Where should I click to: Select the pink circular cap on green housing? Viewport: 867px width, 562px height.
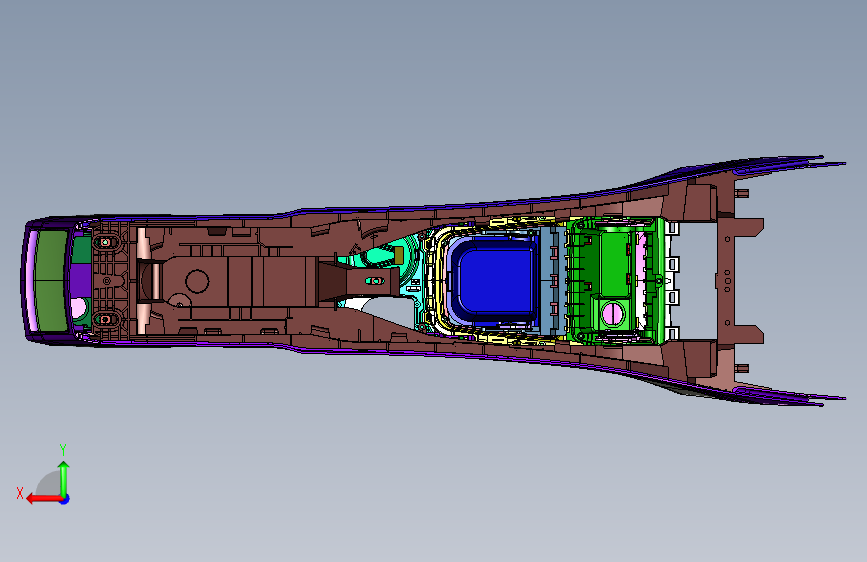click(613, 314)
